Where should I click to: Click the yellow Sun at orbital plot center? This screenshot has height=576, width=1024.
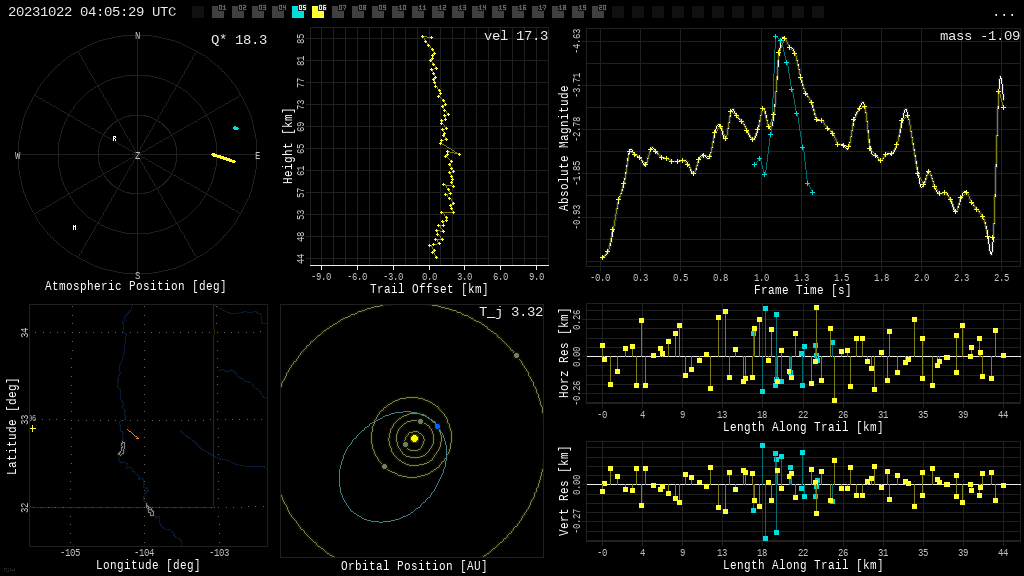pos(414,438)
